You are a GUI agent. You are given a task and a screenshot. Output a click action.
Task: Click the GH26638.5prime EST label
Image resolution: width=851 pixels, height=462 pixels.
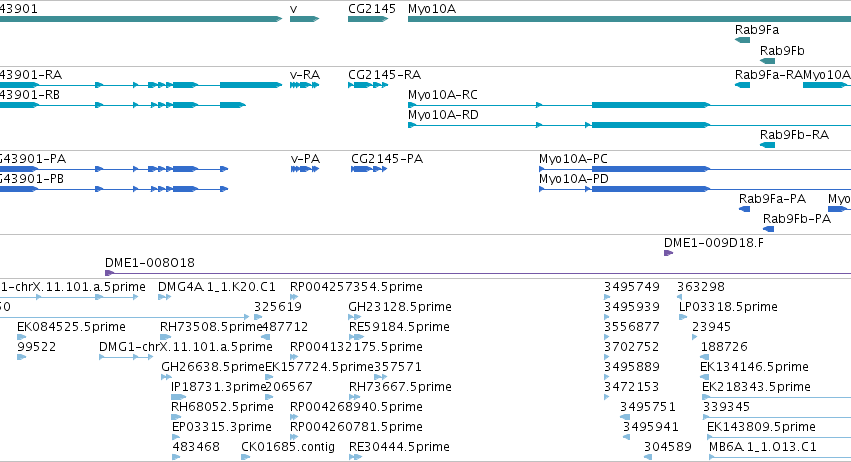[213, 368]
